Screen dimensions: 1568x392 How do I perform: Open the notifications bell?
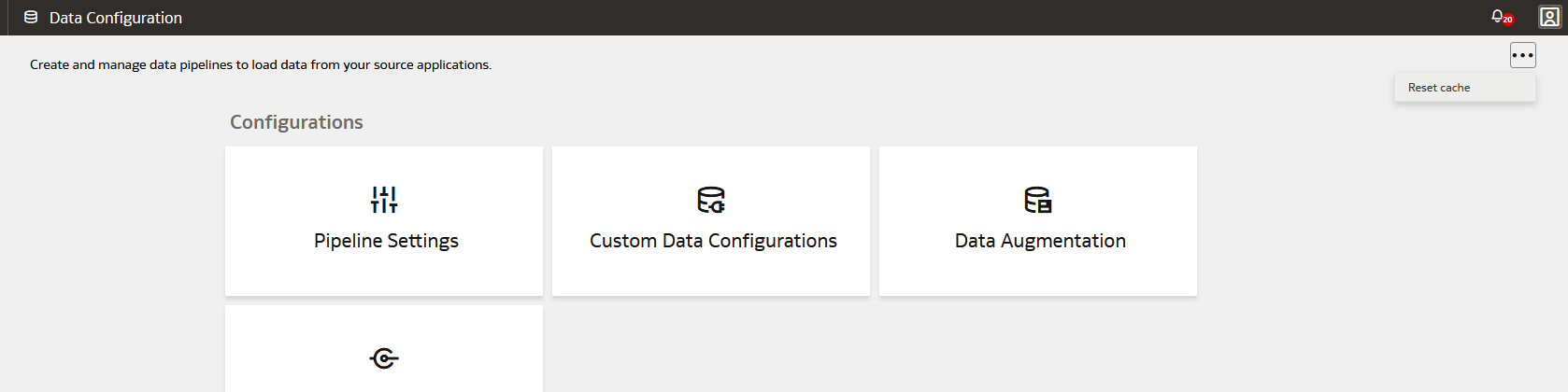1497,16
